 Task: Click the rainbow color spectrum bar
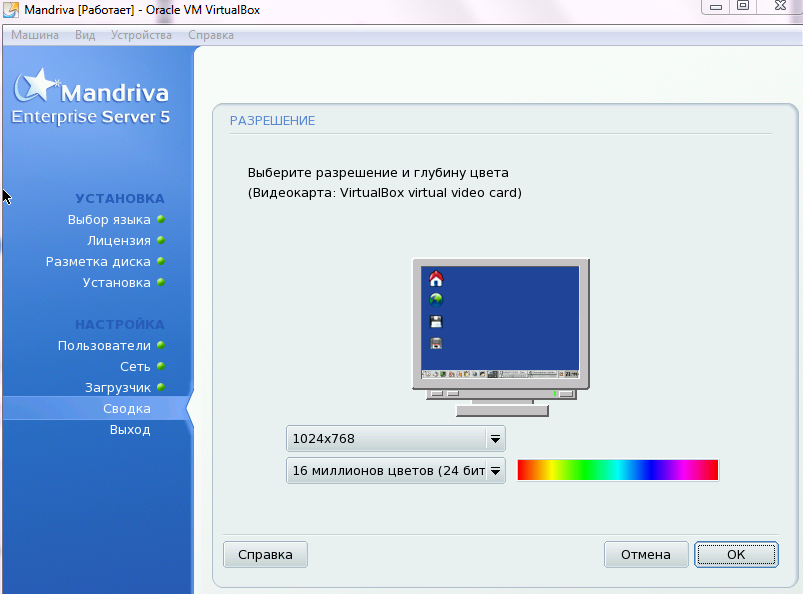coord(618,470)
